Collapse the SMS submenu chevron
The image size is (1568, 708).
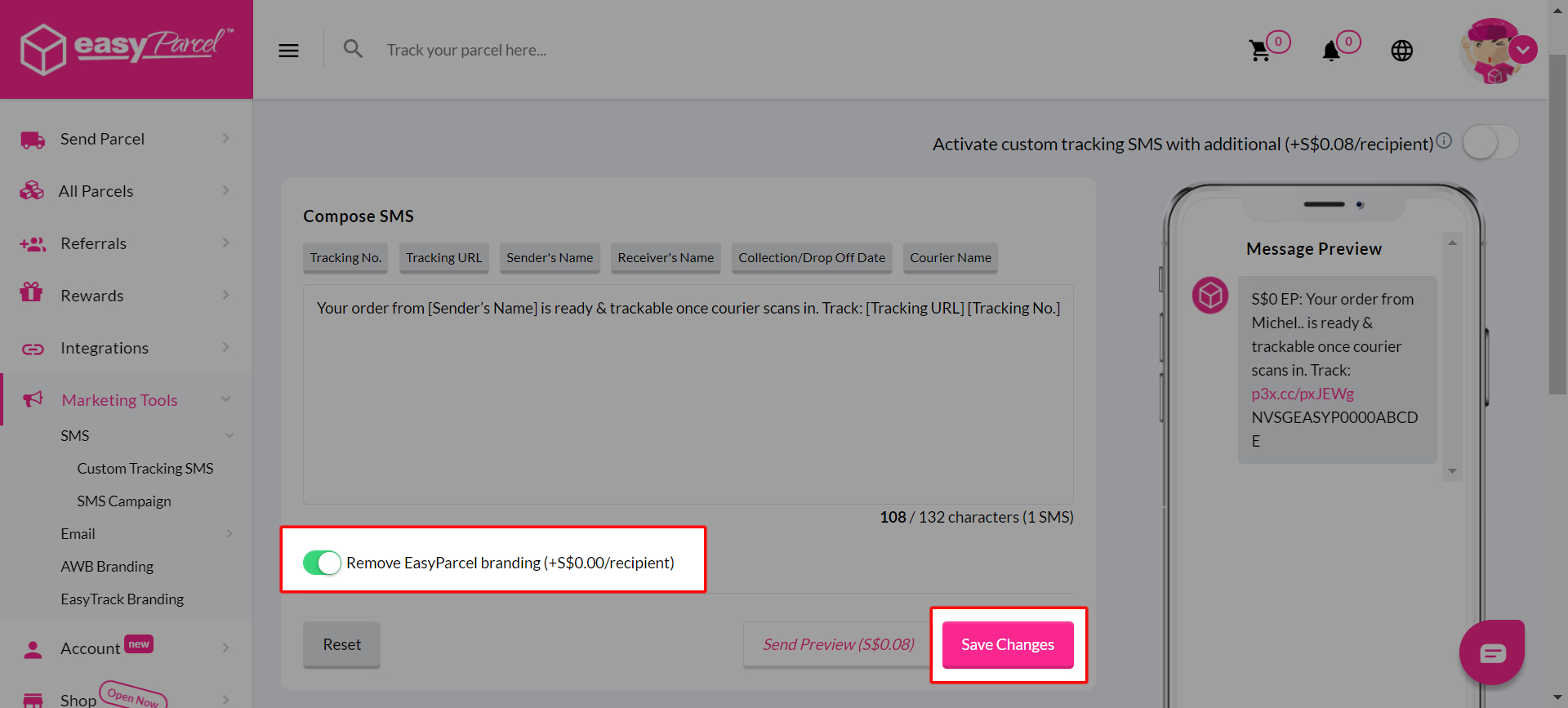tap(229, 435)
